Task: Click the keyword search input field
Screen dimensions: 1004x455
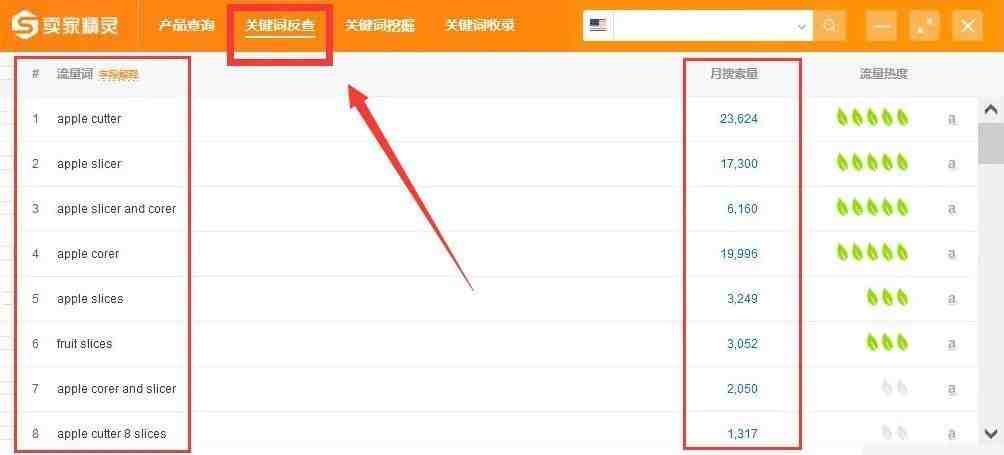Action: (704, 26)
